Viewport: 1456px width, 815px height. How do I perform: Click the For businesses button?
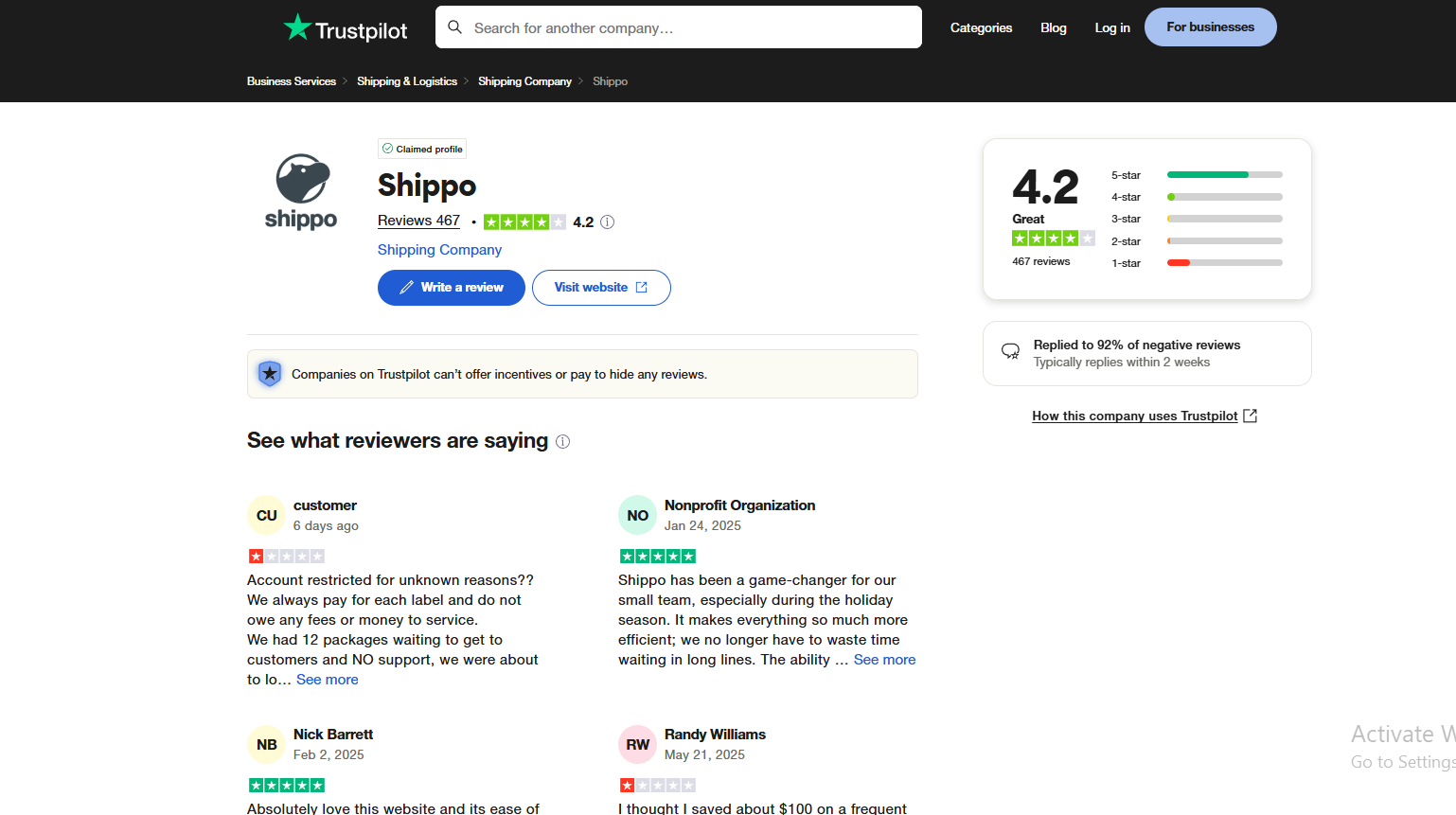coord(1210,27)
